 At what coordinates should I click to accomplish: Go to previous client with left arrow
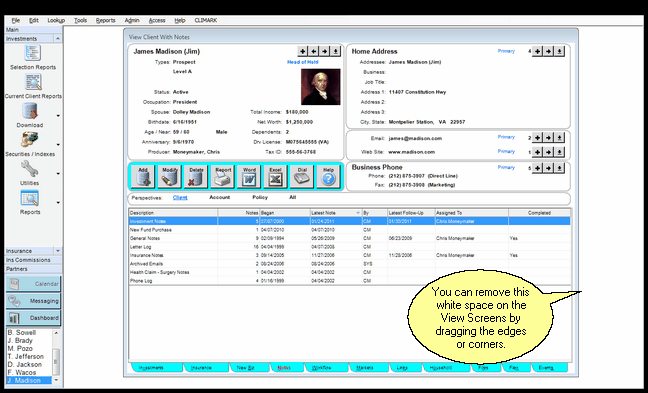click(x=314, y=51)
